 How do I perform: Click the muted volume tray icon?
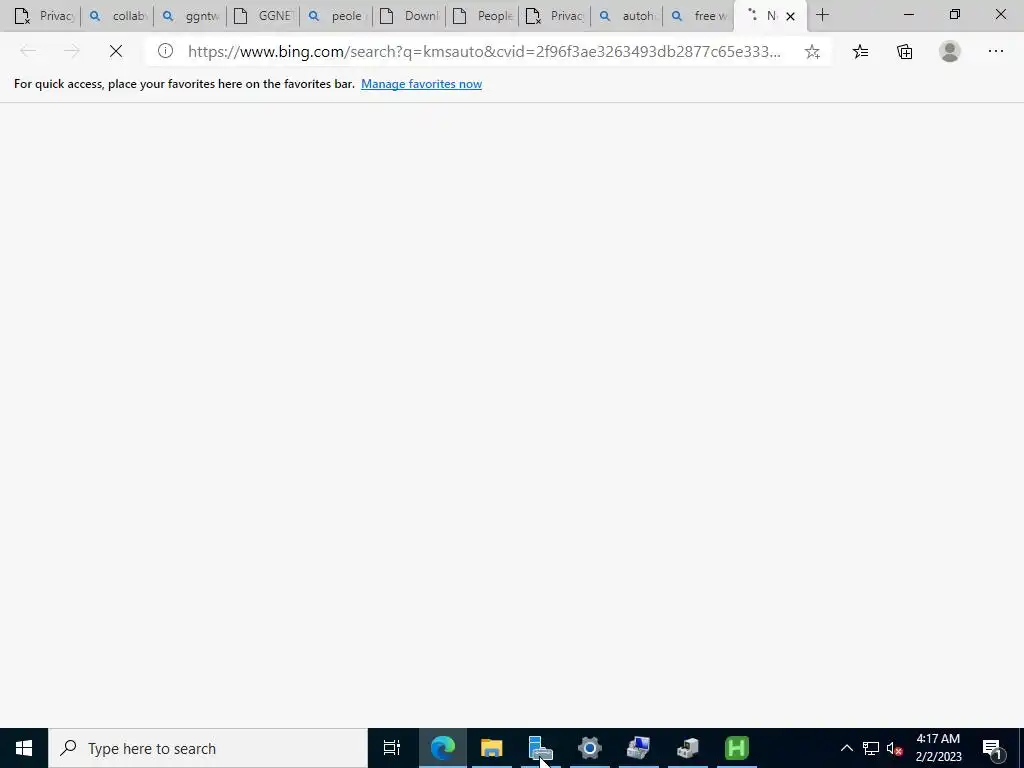pos(895,748)
